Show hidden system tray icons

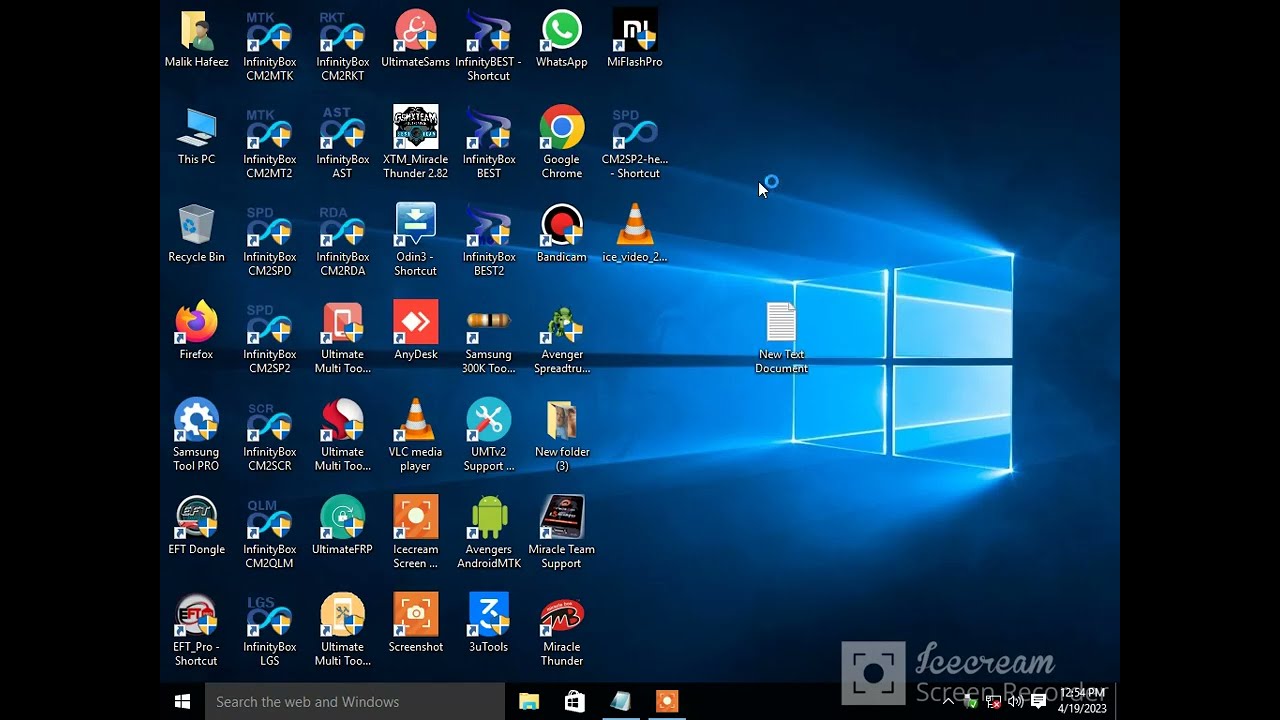click(x=949, y=702)
